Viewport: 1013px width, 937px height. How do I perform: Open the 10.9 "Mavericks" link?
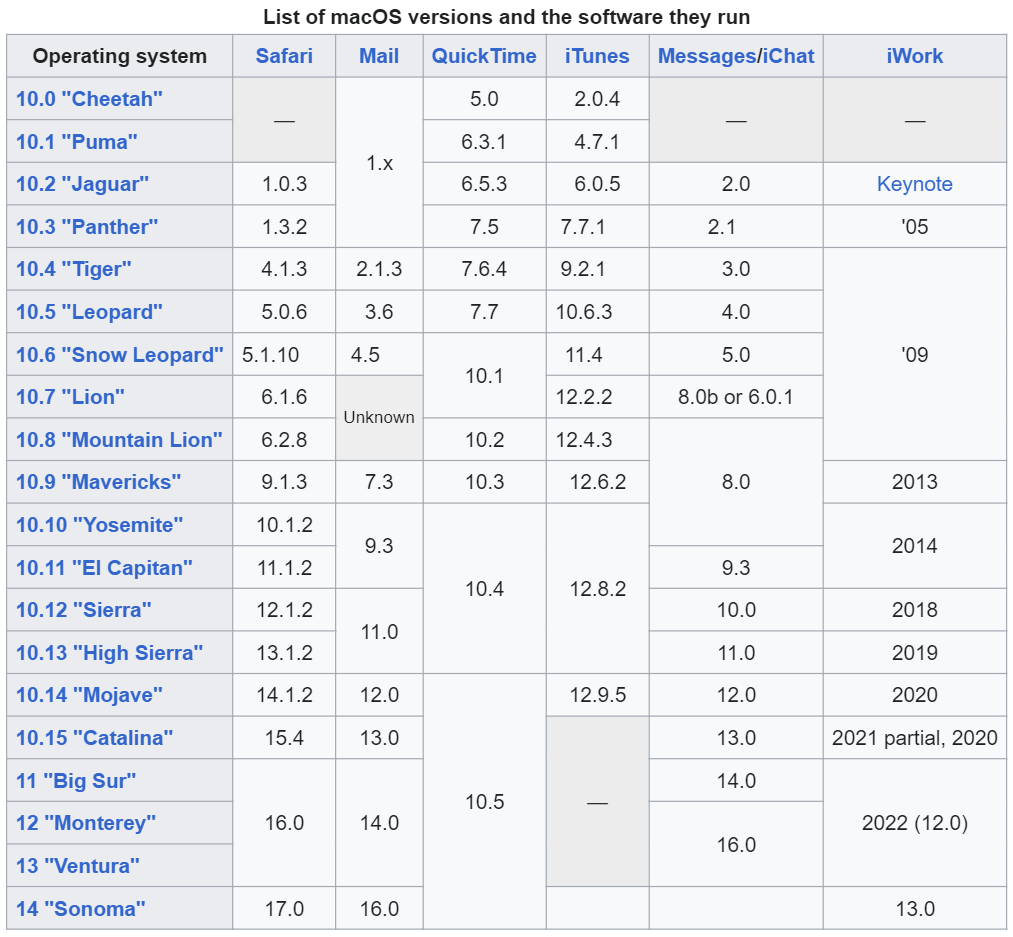click(x=98, y=482)
